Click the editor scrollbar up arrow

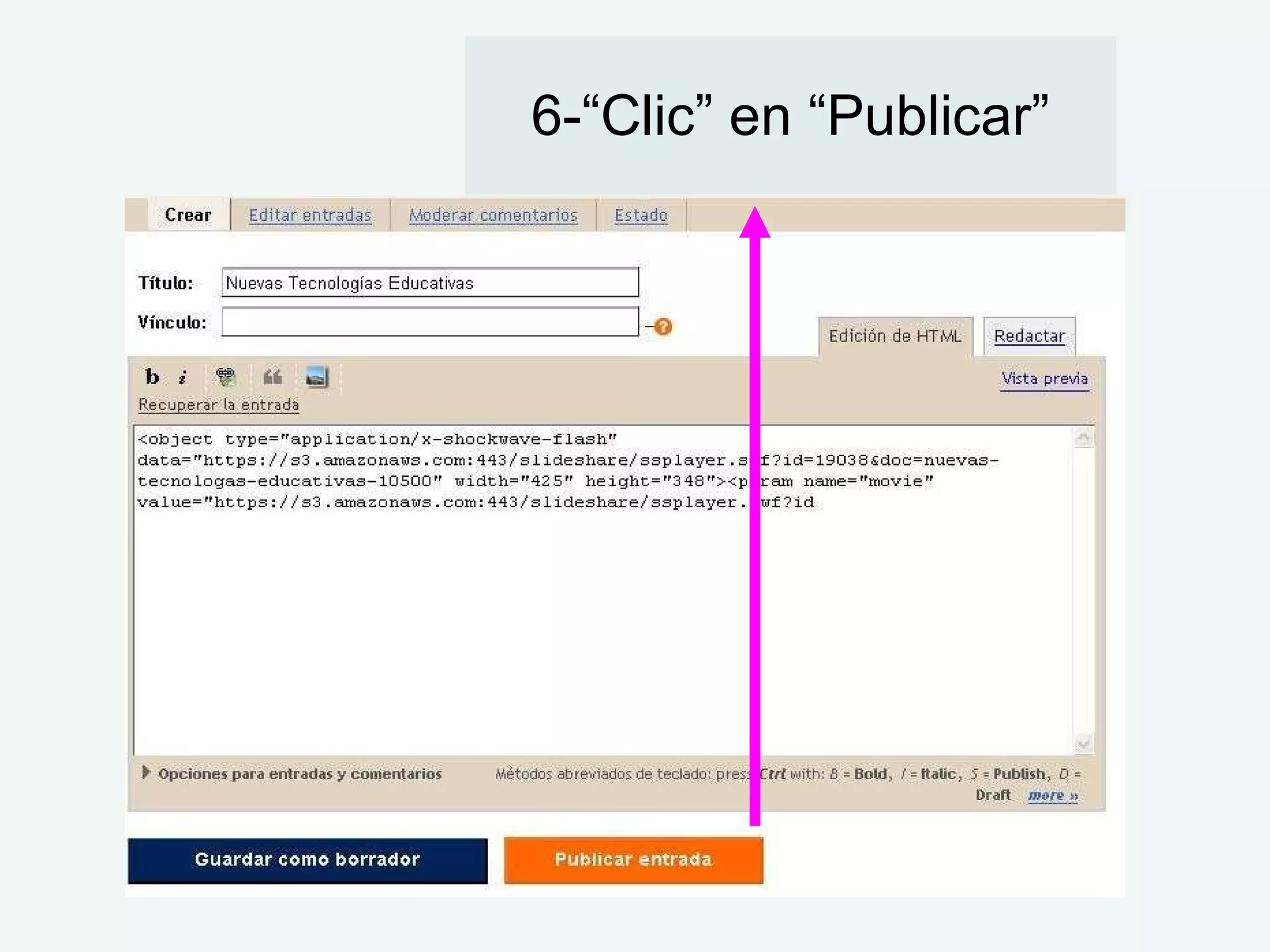[x=1083, y=438]
